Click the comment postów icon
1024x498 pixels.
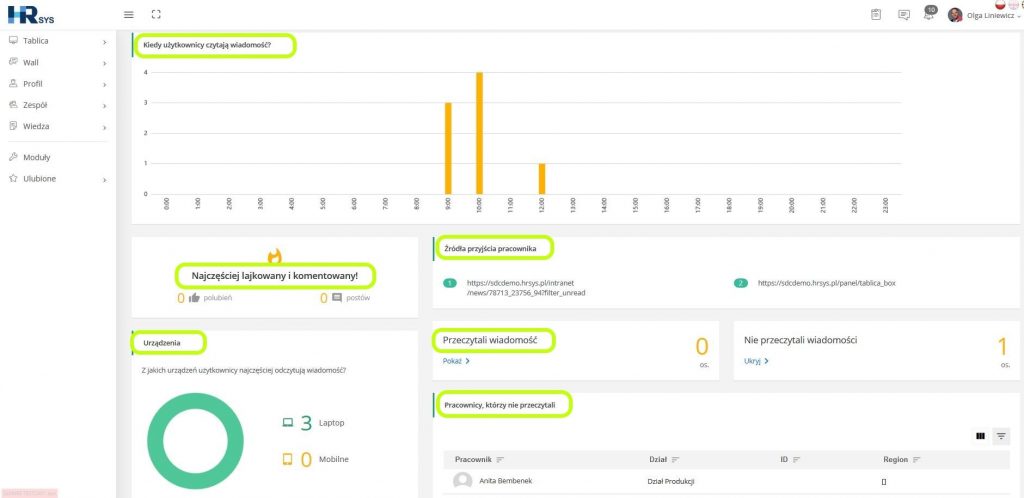click(x=337, y=298)
